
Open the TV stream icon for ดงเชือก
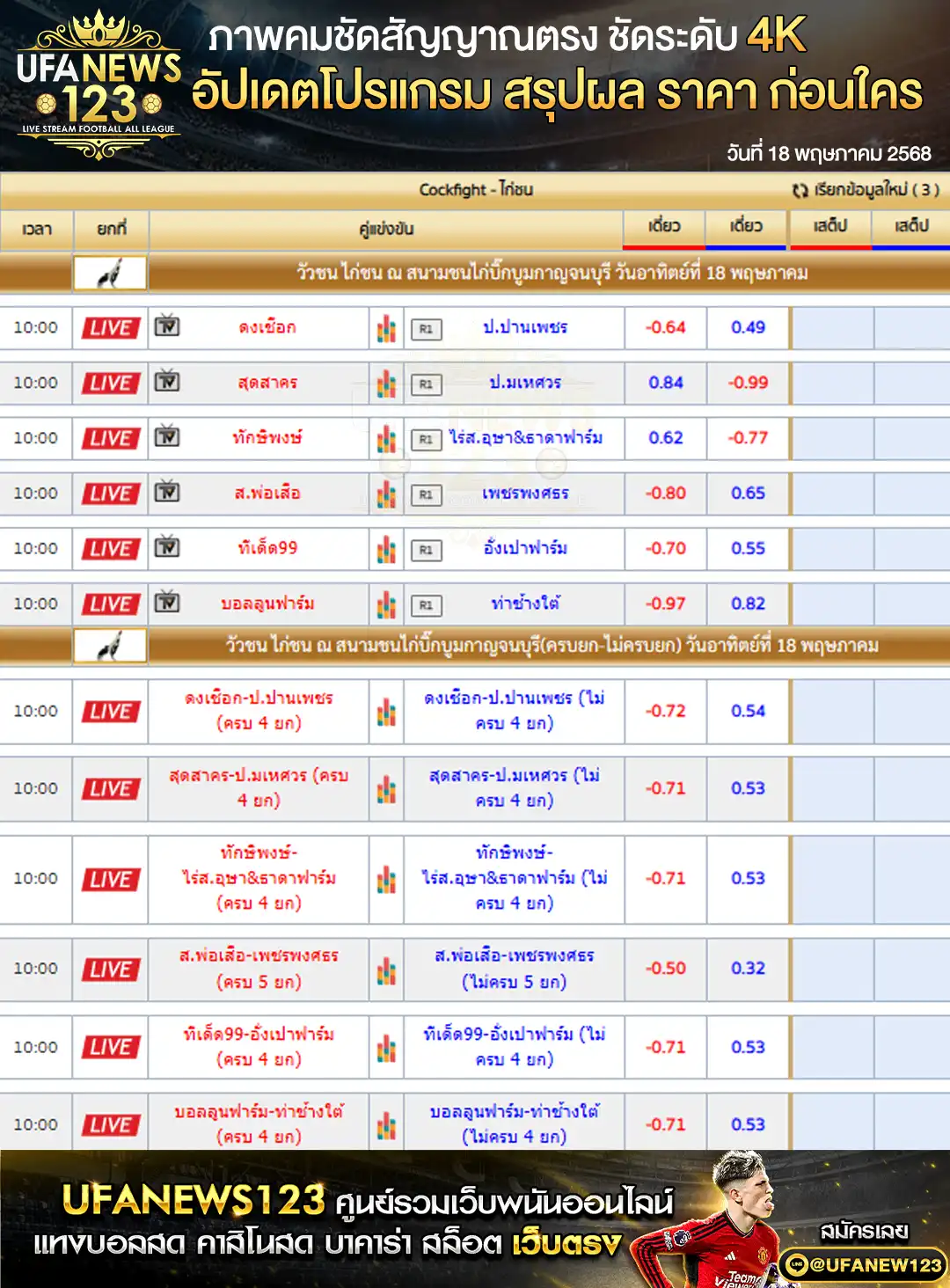tap(167, 326)
